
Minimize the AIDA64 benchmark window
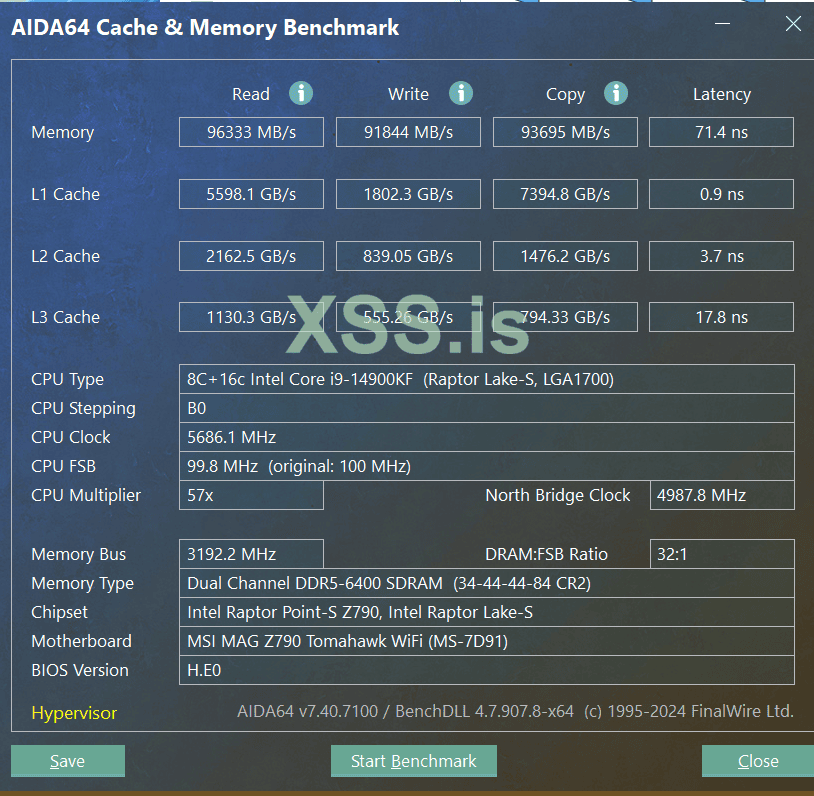coord(722,23)
